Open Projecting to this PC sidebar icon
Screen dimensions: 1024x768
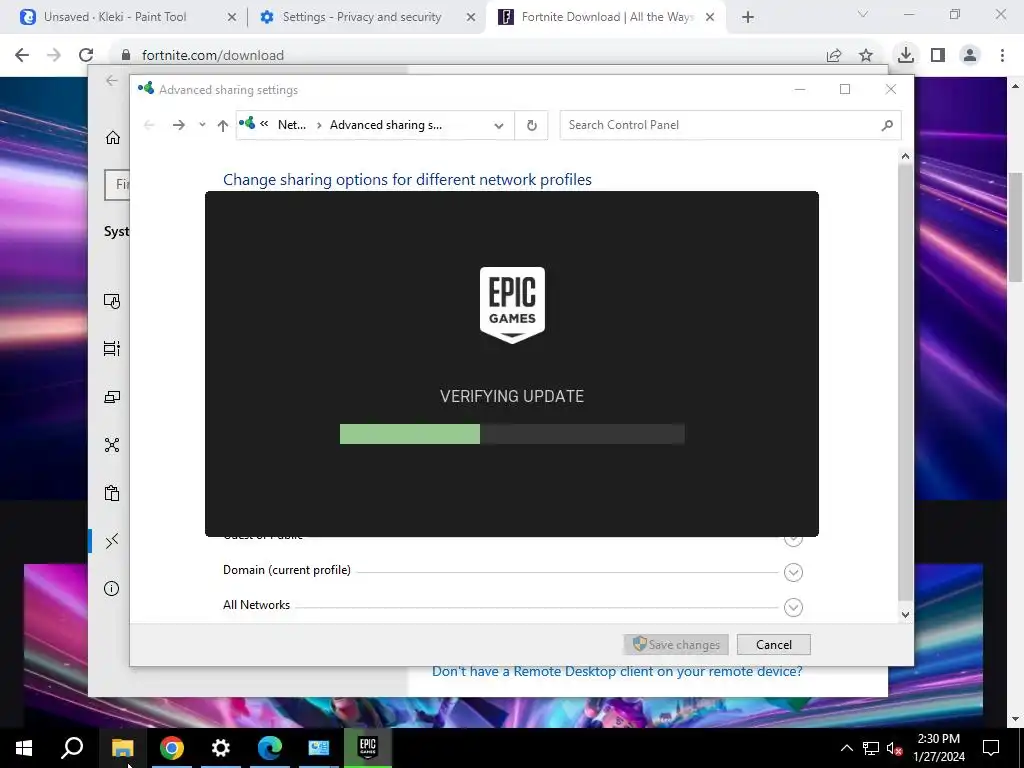[x=112, y=397]
